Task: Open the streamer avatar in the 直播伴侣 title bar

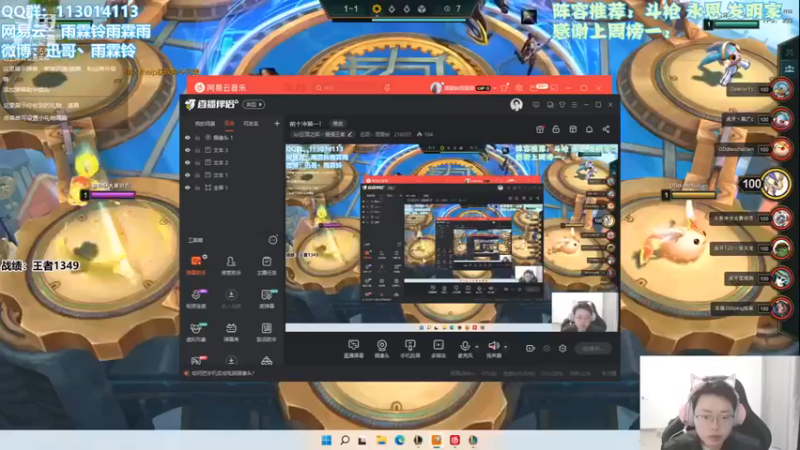Action: (516, 105)
